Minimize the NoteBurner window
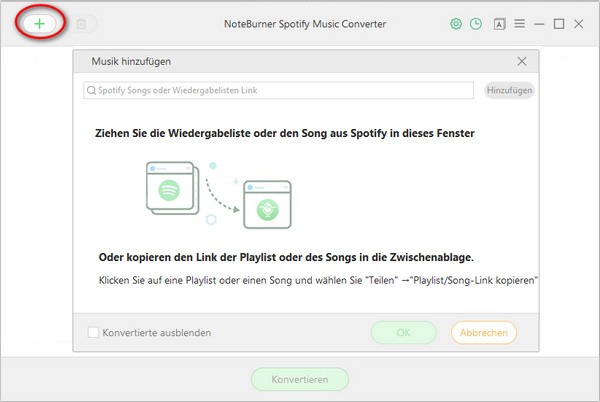The image size is (600, 402). pyautogui.click(x=539, y=24)
